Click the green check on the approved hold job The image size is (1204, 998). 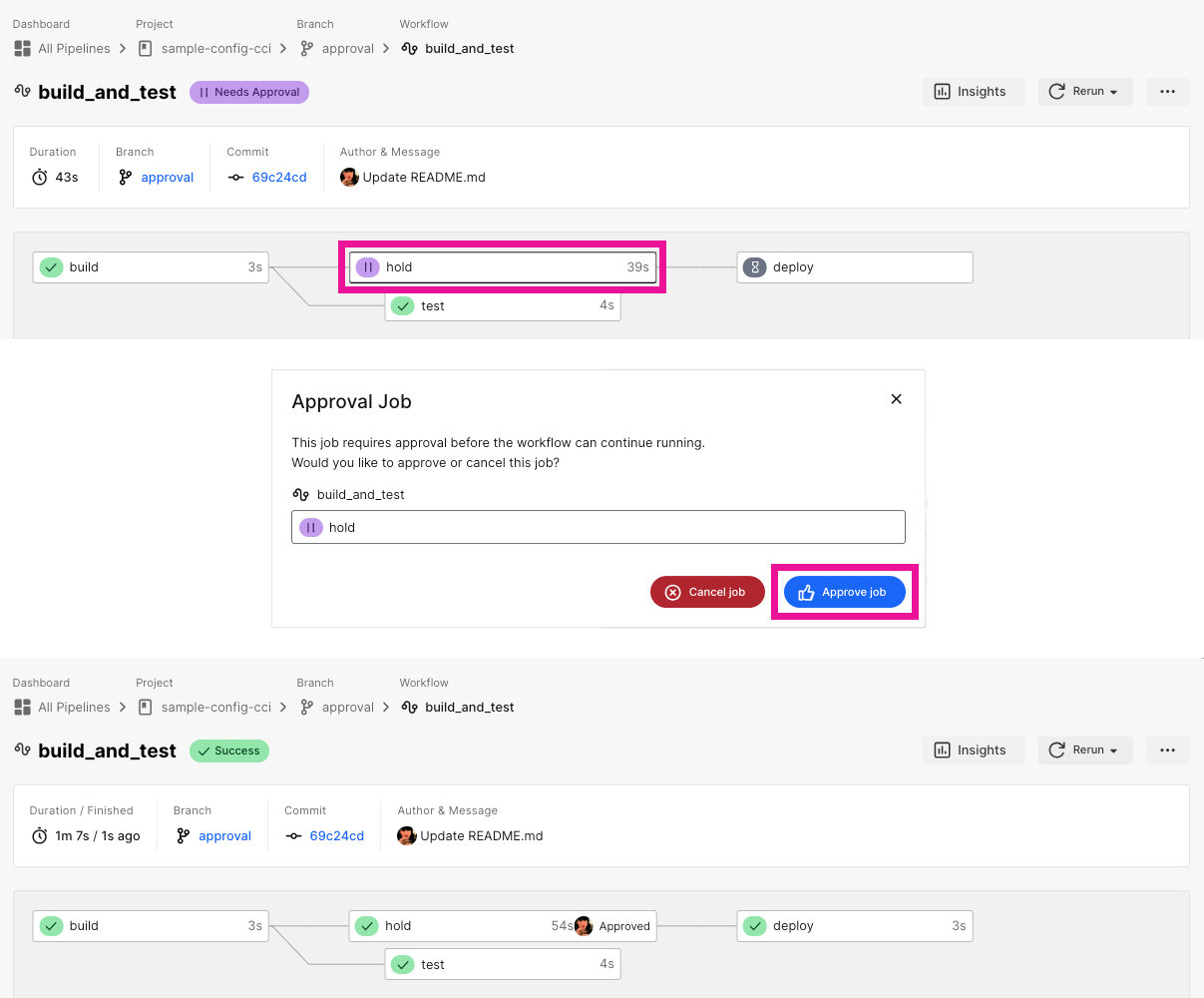point(367,926)
